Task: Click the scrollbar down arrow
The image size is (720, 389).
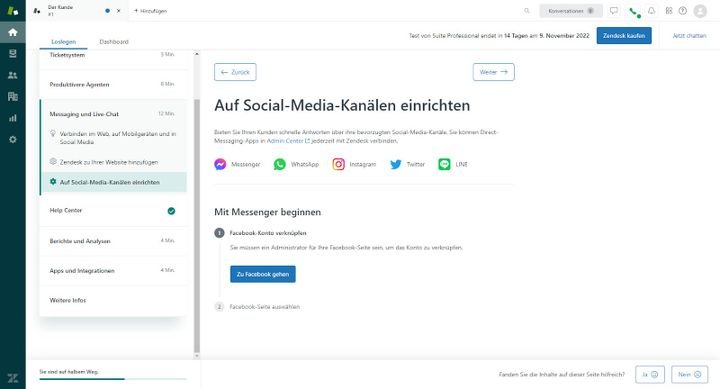Action: pos(197,356)
